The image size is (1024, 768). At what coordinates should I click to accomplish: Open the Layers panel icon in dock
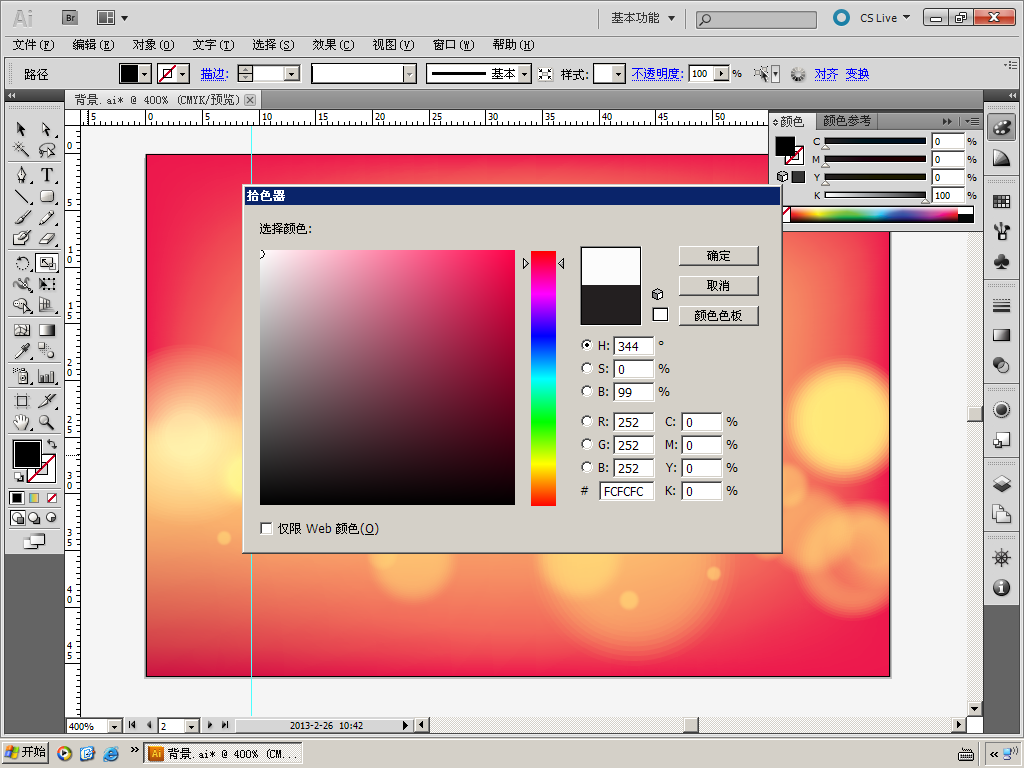pyautogui.click(x=1001, y=484)
